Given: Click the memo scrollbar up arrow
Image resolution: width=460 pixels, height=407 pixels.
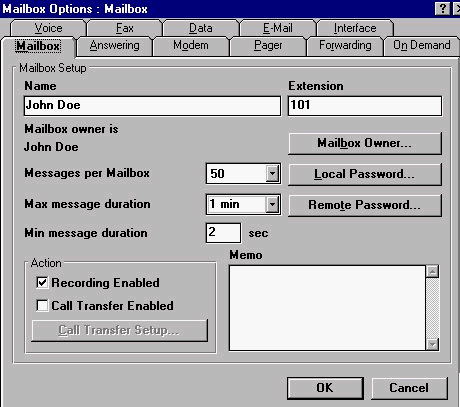Looking at the screenshot, I should click(432, 272).
